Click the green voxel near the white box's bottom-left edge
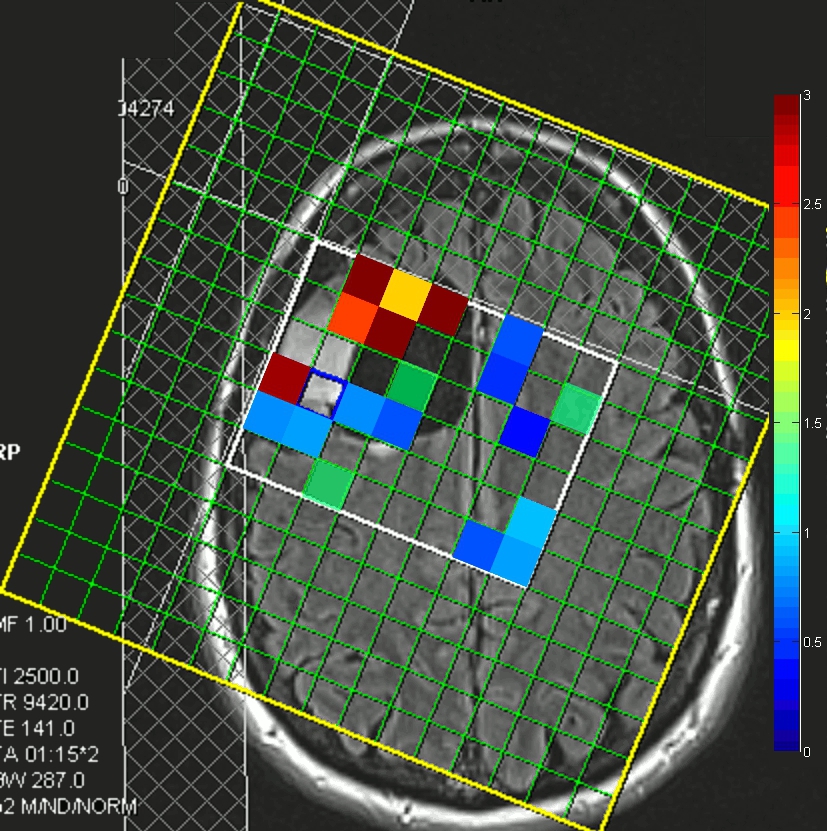 [x=330, y=483]
